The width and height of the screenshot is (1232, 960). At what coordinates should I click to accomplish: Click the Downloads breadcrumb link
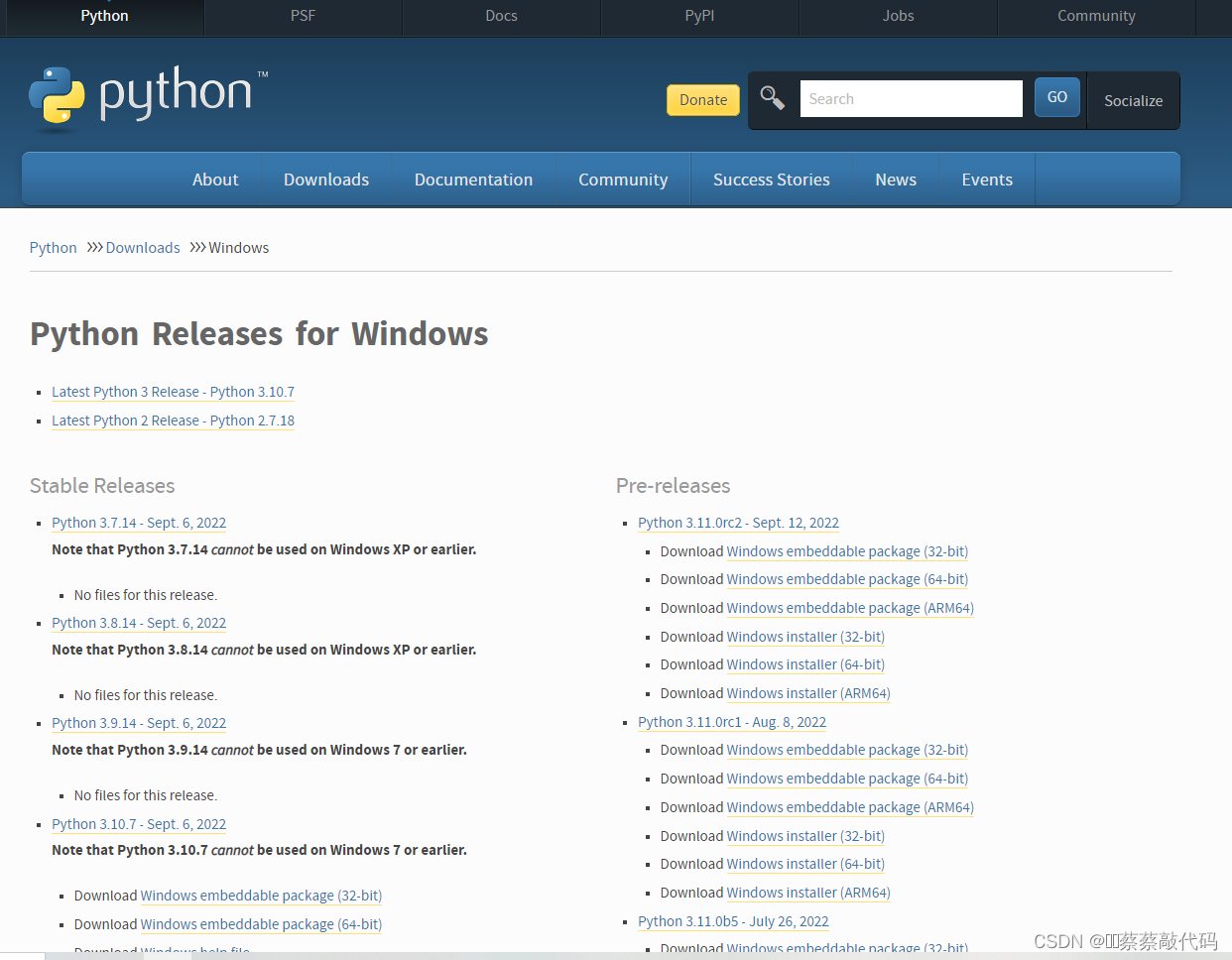point(143,248)
